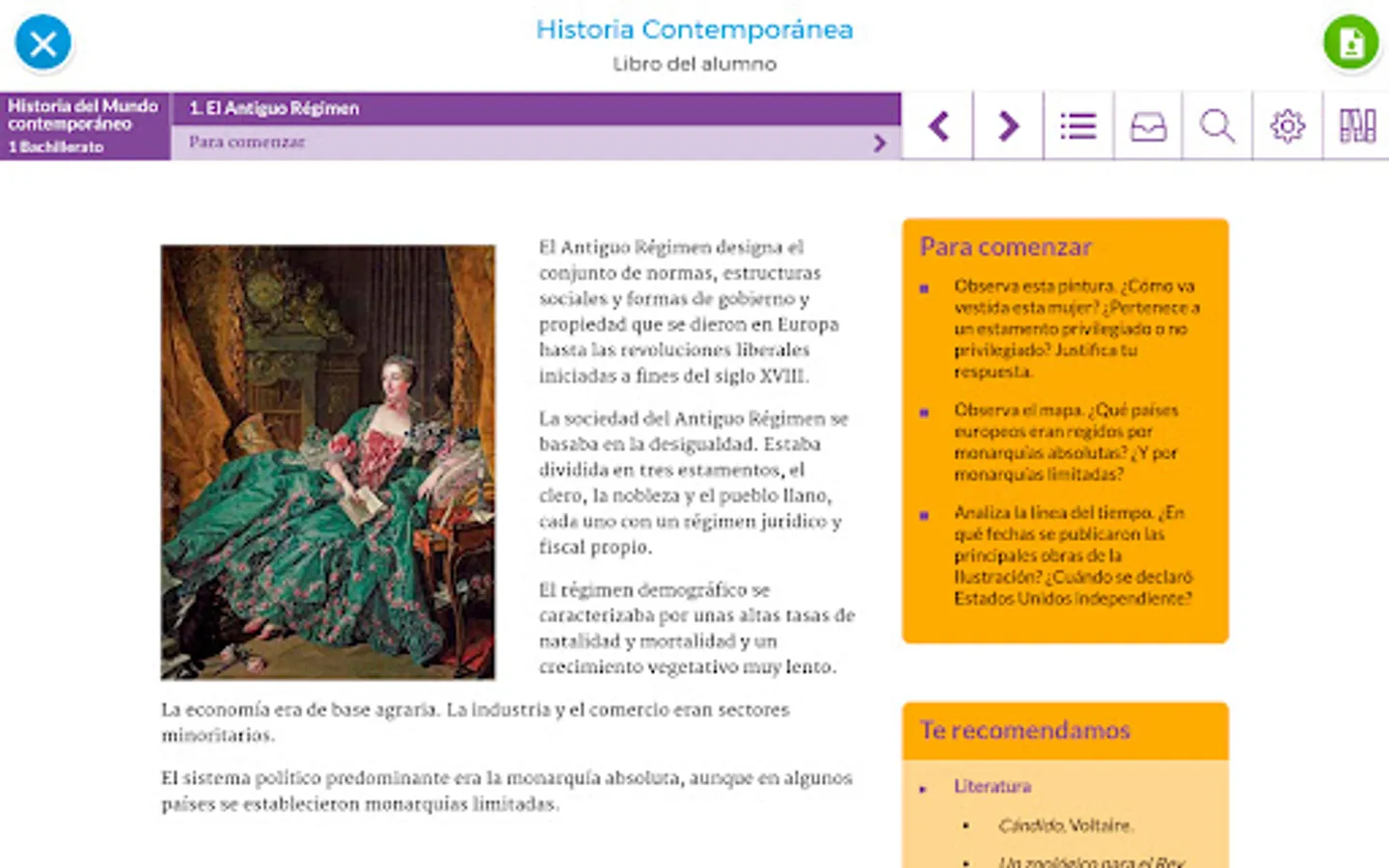Click the 'Te recomendamos' heading

[1025, 730]
